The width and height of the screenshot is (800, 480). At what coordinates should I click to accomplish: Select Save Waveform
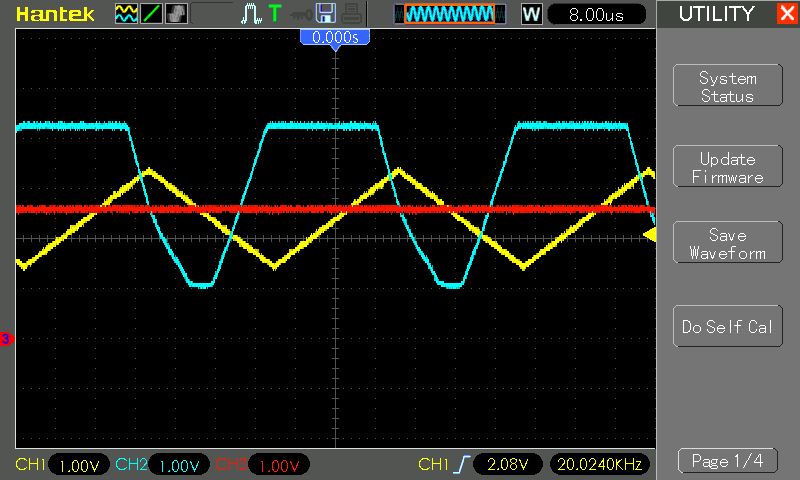pos(728,243)
